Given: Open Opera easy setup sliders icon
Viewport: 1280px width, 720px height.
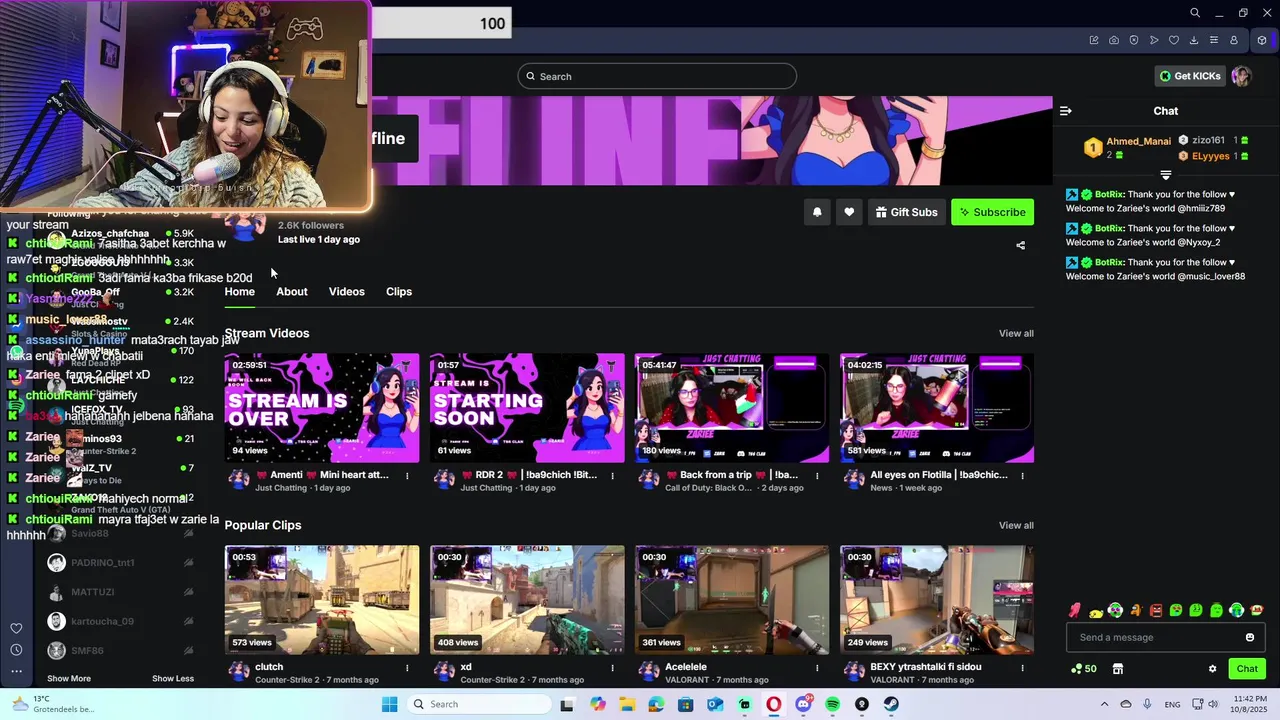Looking at the screenshot, I should pyautogui.click(x=1214, y=40).
